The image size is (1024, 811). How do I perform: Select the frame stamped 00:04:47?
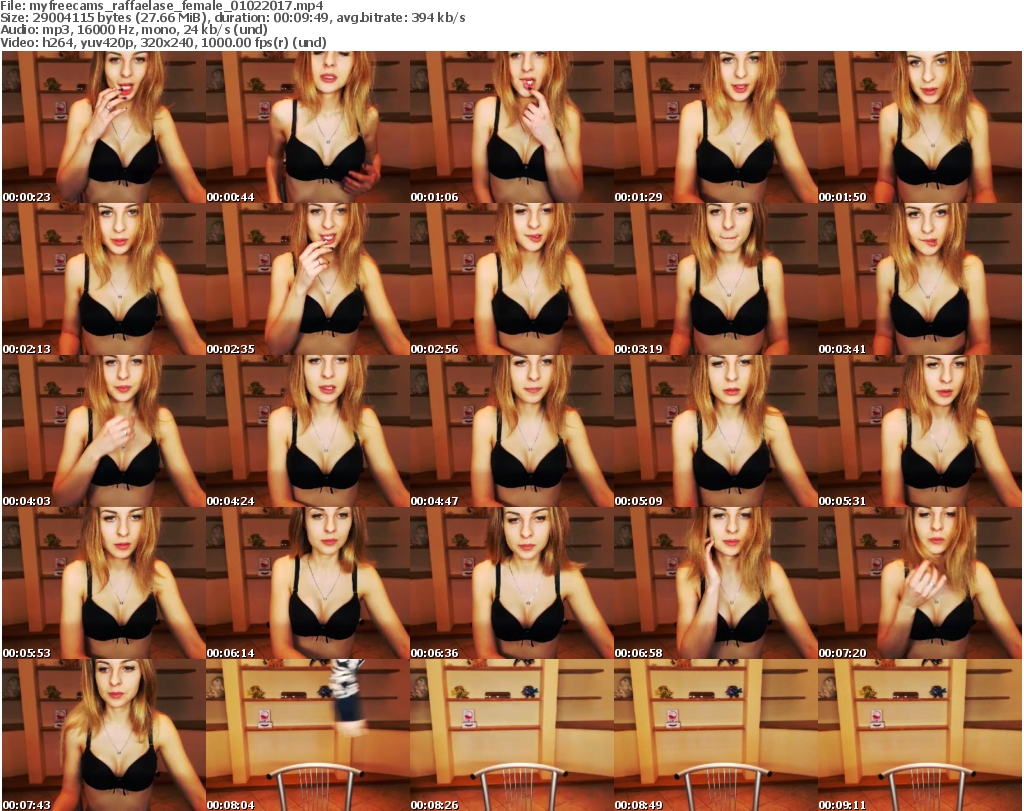point(512,431)
